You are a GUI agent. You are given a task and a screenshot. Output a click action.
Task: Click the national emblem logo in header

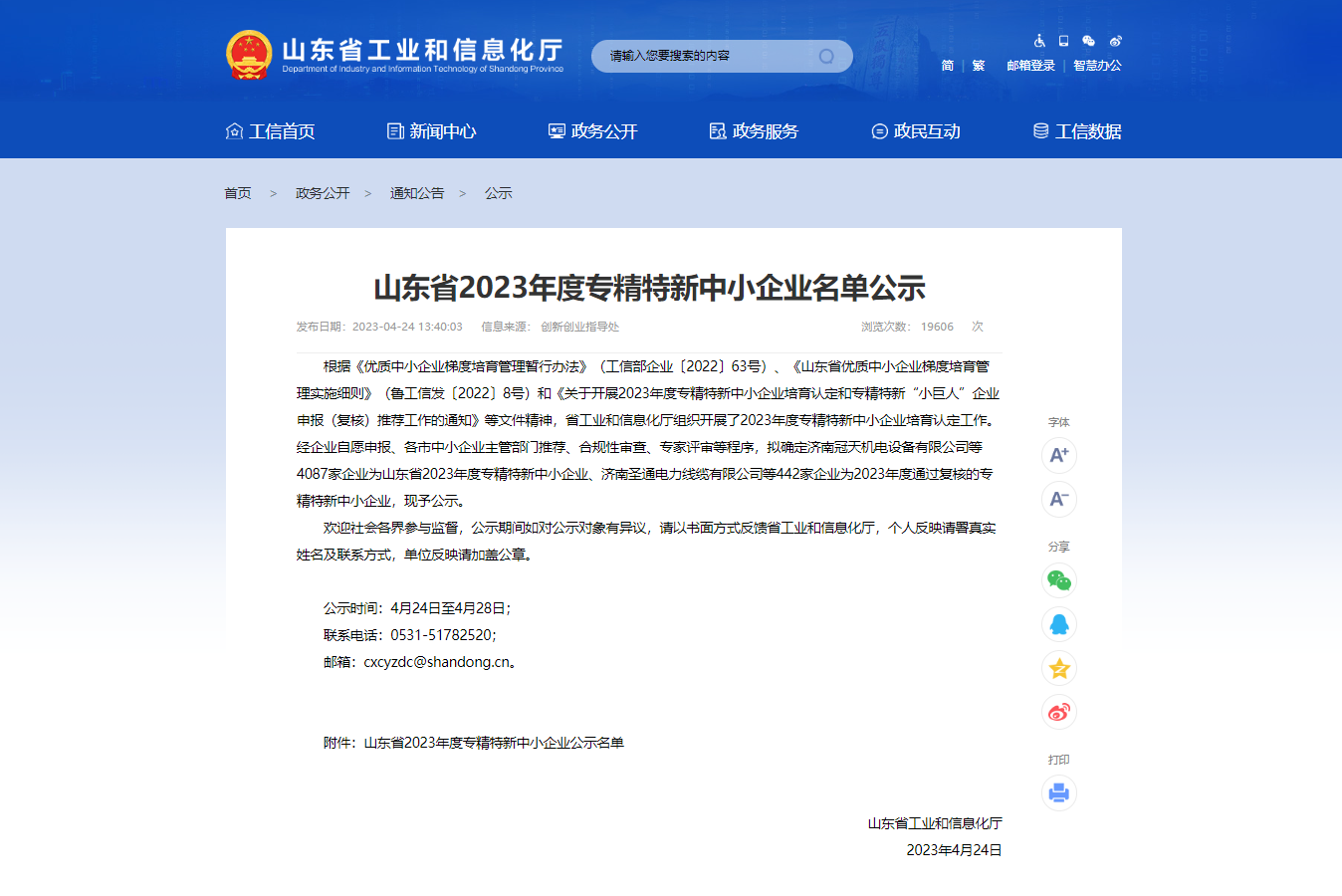click(249, 55)
